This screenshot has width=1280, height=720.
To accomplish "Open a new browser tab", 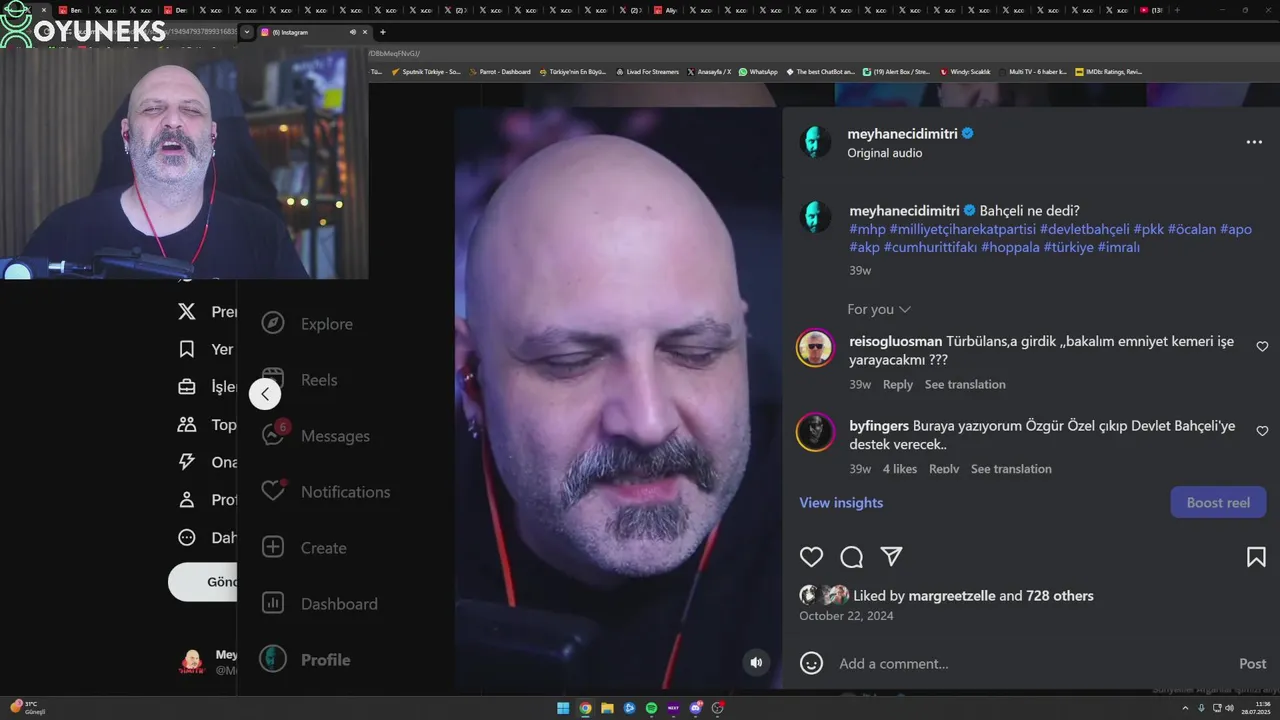I will 382,32.
